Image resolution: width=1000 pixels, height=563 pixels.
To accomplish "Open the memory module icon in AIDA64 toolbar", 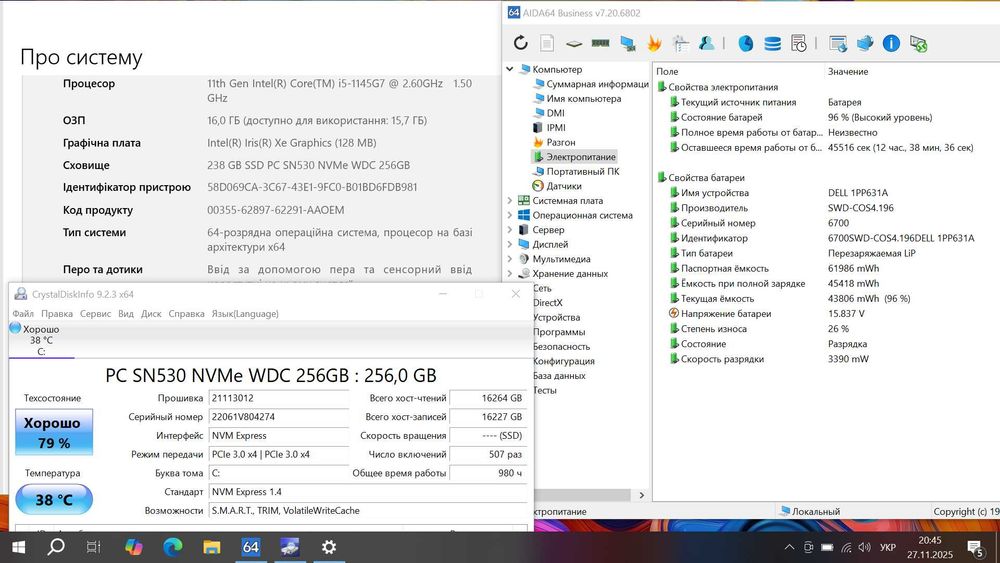I will tap(600, 43).
